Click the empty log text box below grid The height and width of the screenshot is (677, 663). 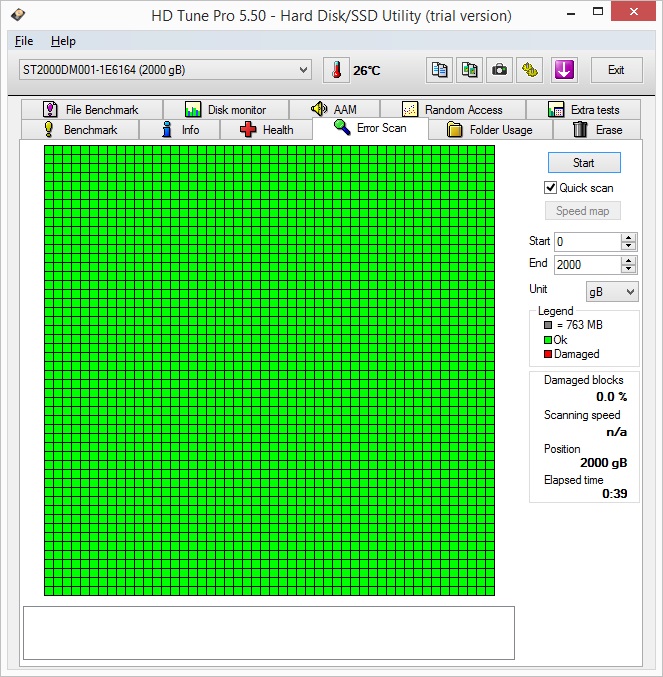click(x=268, y=633)
